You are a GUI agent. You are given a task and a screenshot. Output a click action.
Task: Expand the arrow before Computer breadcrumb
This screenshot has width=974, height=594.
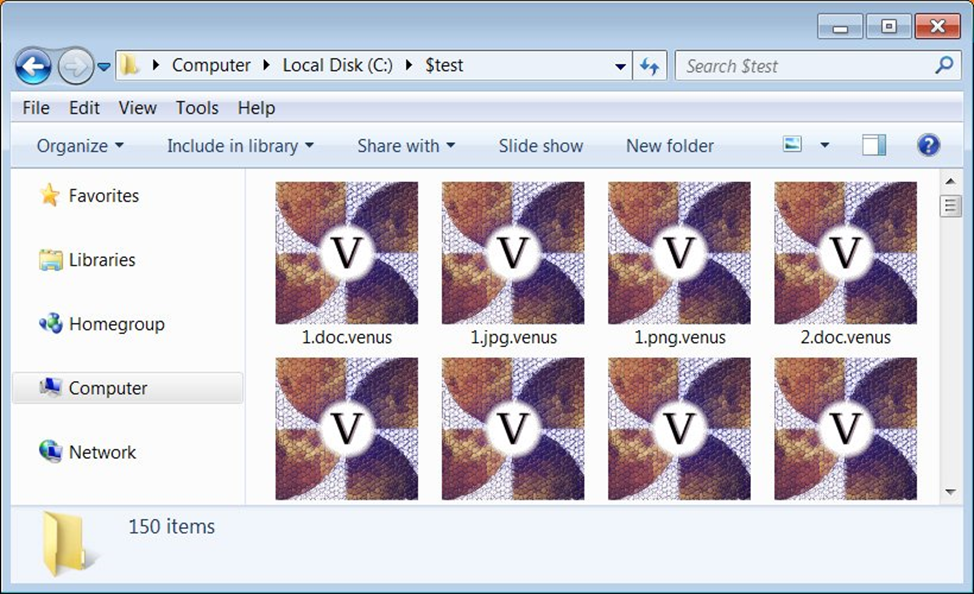pyautogui.click(x=155, y=65)
